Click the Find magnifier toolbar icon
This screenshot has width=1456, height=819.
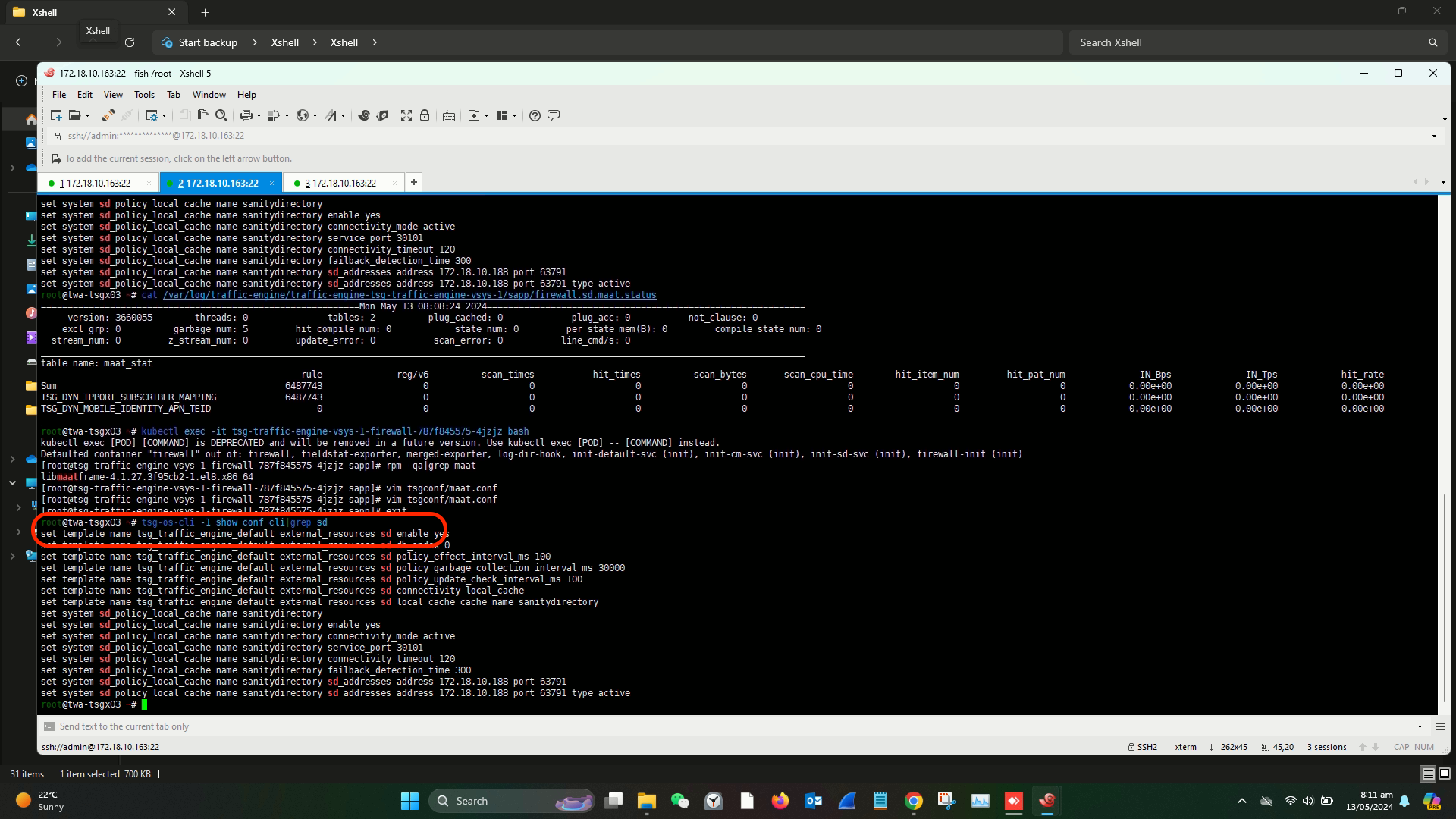coord(221,115)
